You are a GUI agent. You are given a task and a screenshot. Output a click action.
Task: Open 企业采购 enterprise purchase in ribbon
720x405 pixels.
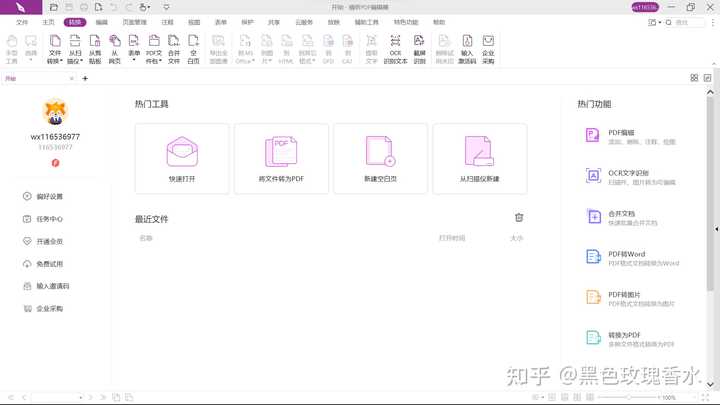click(488, 49)
